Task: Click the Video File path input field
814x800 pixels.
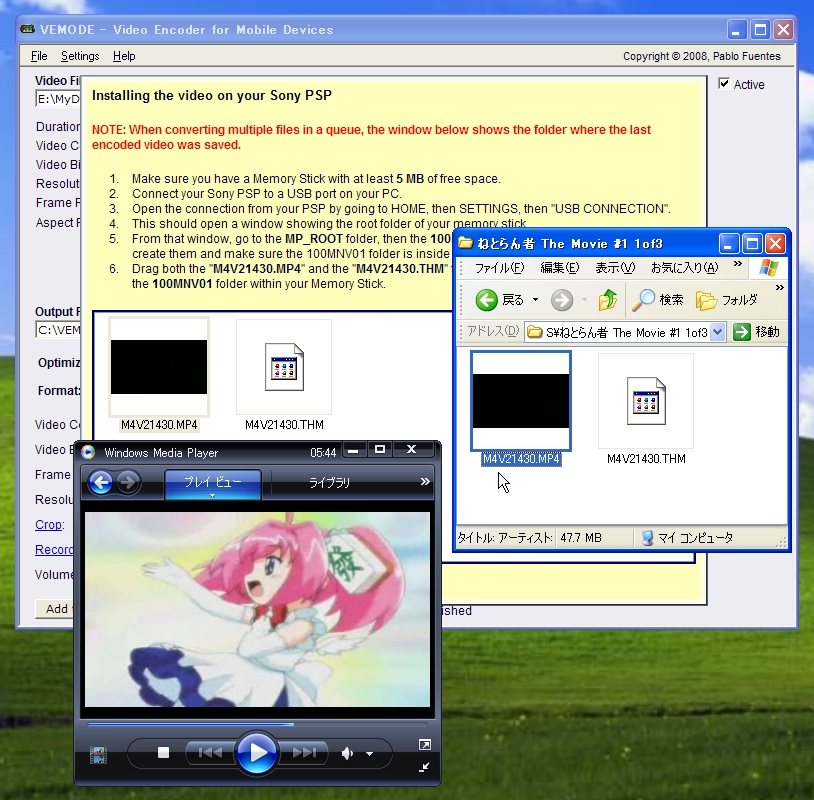Action: pyautogui.click(x=58, y=99)
